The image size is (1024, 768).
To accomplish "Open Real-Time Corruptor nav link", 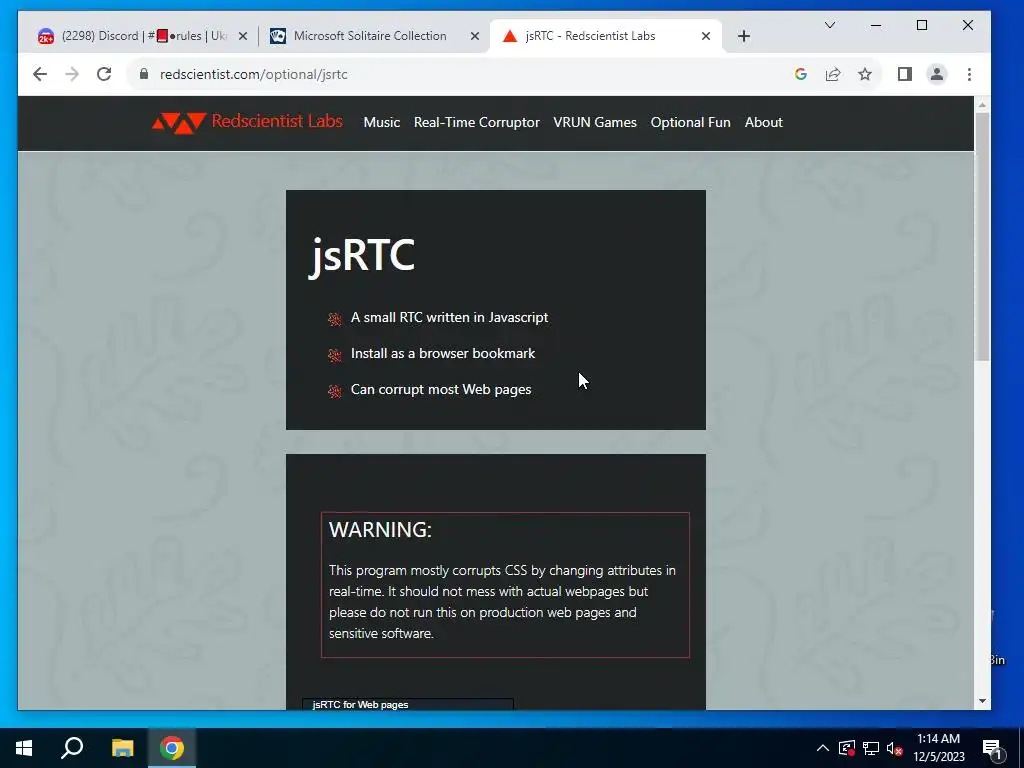I will 477,123.
